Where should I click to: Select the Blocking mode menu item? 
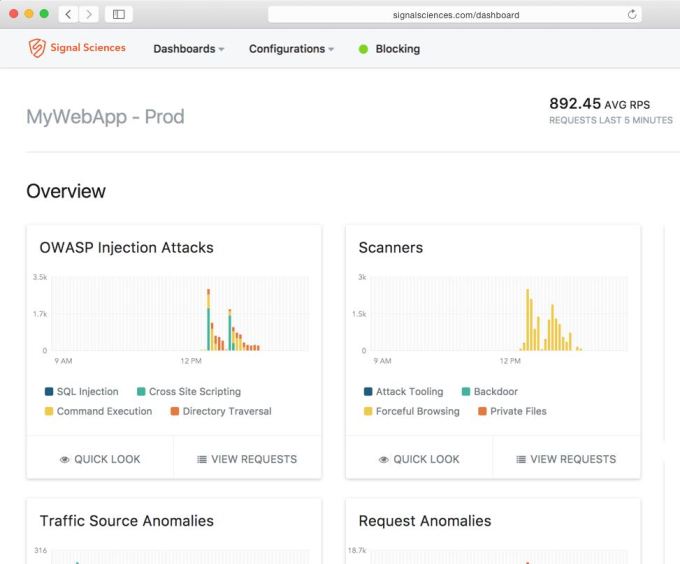tap(397, 49)
